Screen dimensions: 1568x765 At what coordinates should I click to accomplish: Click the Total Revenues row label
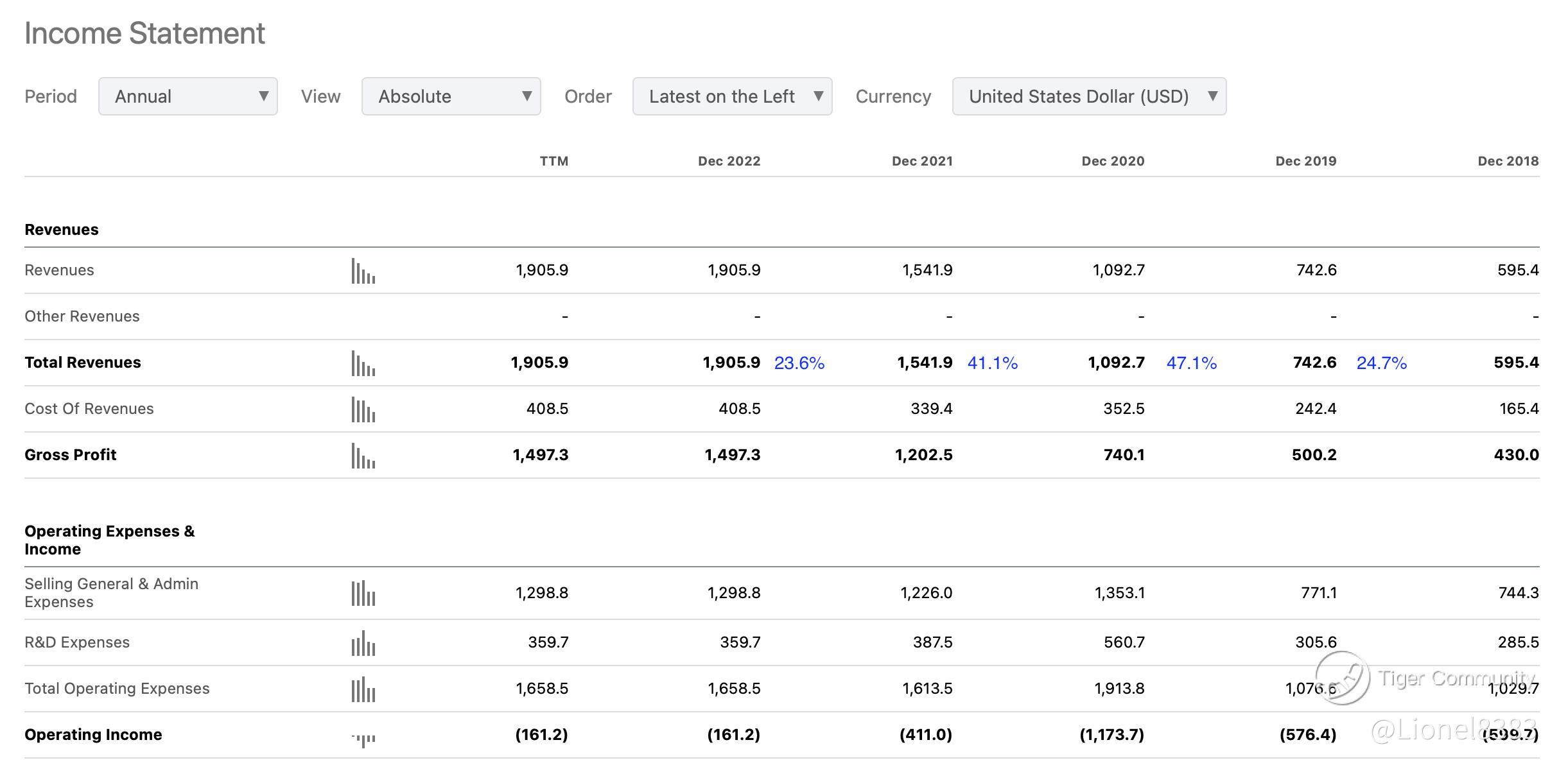(83, 363)
